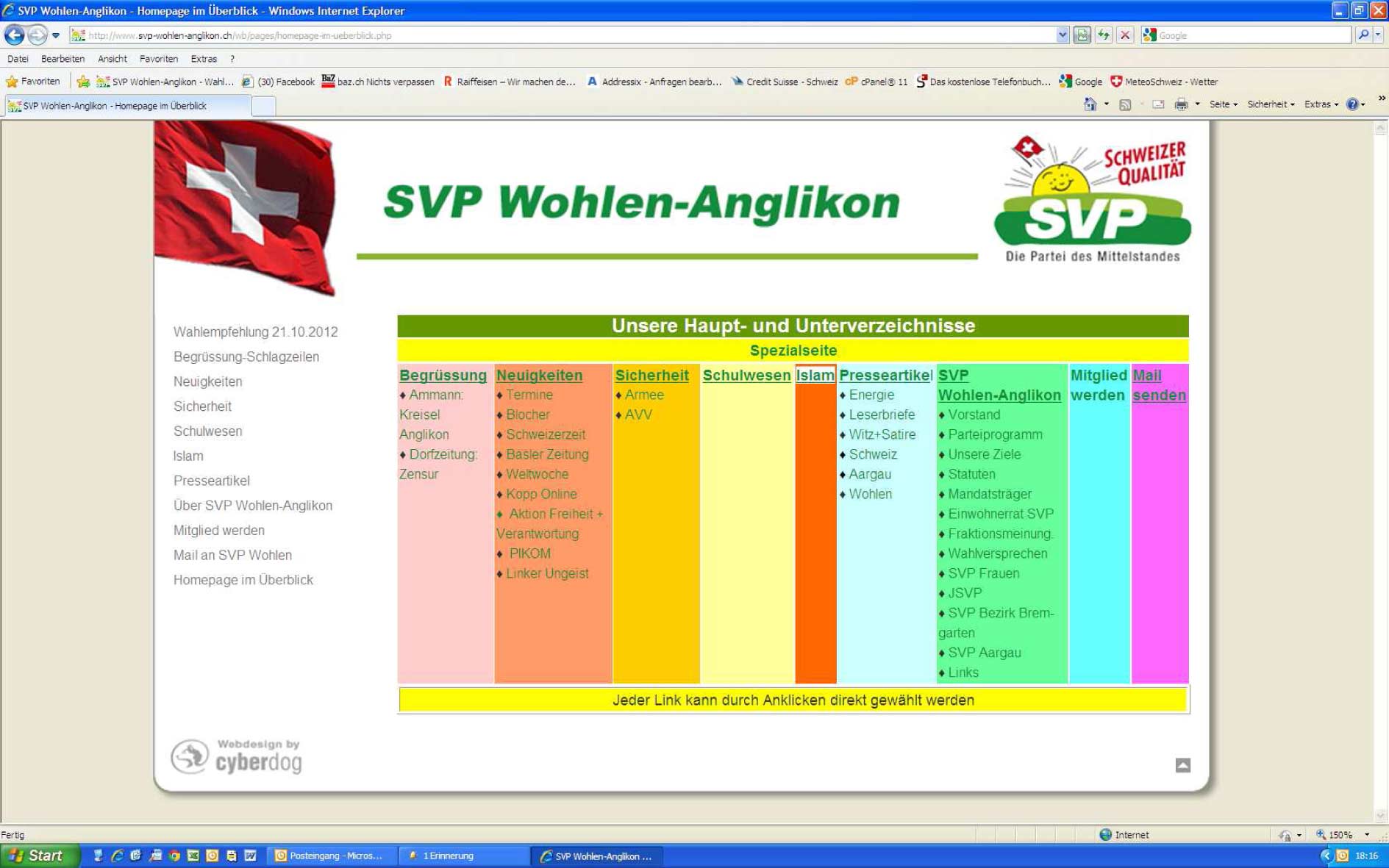Toggle the Compatibility View icon
This screenshot has height=868, width=1389.
pos(1082,35)
